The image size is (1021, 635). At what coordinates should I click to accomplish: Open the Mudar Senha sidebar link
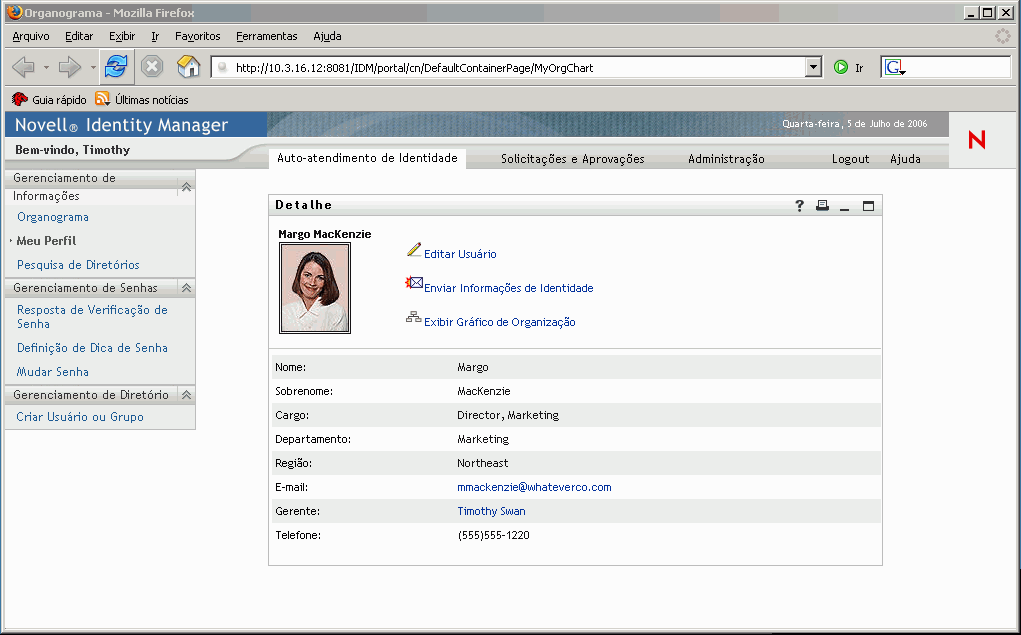tap(53, 372)
